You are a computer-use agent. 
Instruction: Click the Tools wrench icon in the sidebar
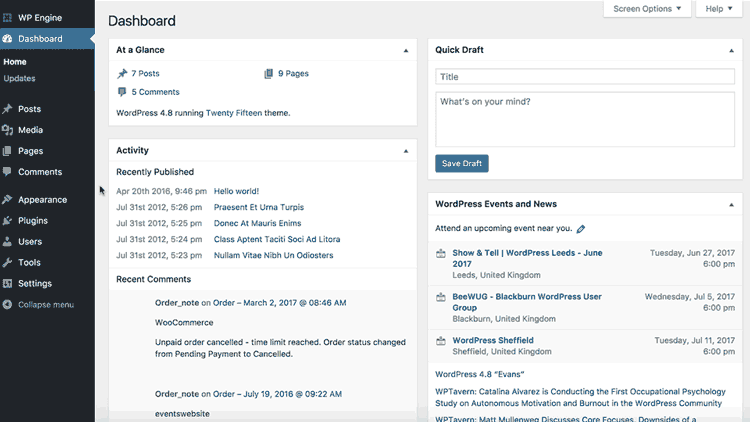[x=7, y=262]
